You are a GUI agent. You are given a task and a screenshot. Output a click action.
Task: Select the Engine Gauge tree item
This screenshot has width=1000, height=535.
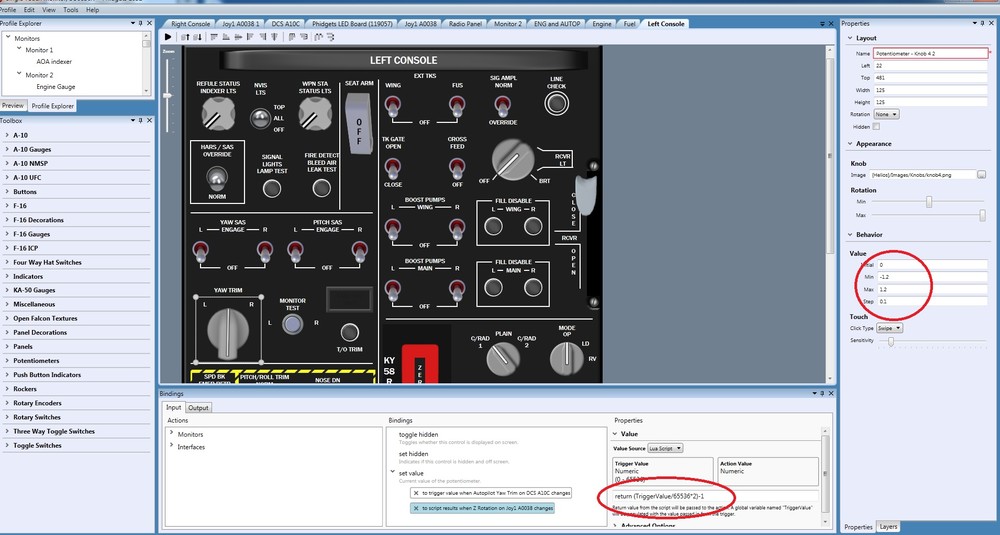pyautogui.click(x=55, y=87)
